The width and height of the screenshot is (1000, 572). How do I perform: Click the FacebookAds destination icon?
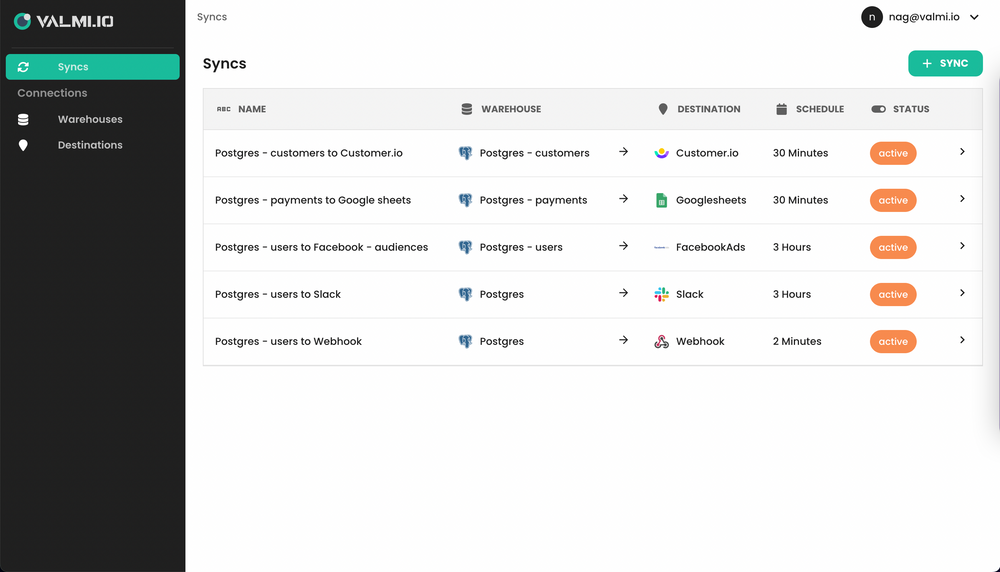click(661, 247)
